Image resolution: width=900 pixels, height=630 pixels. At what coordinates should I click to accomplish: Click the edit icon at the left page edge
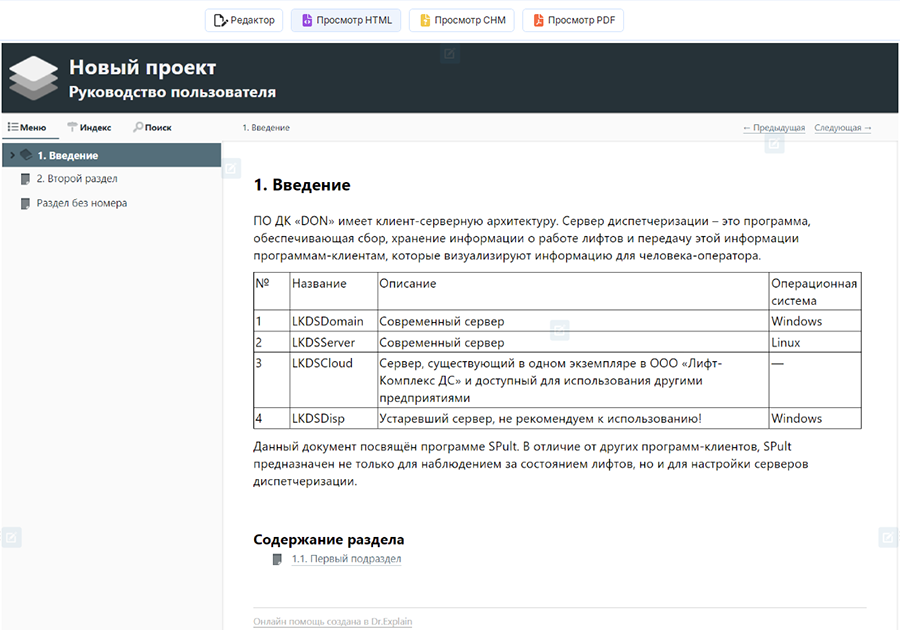click(11, 538)
